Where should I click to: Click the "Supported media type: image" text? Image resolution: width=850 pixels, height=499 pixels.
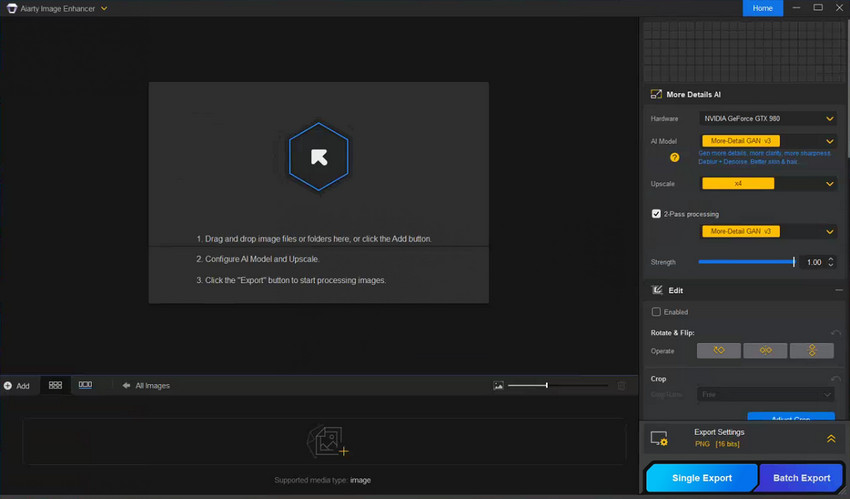click(x=323, y=480)
